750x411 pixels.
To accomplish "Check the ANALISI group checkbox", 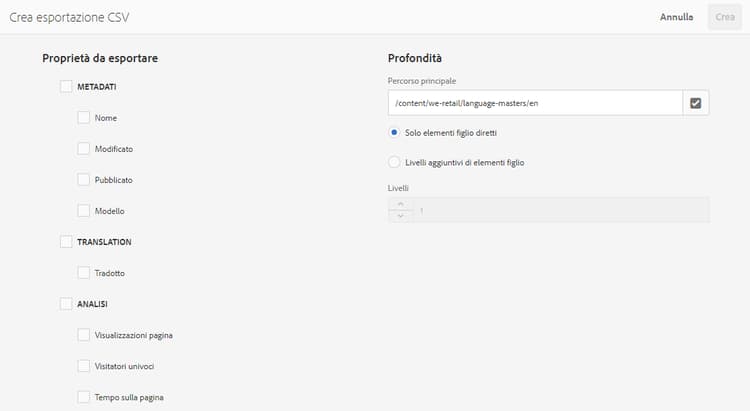I will [x=66, y=303].
